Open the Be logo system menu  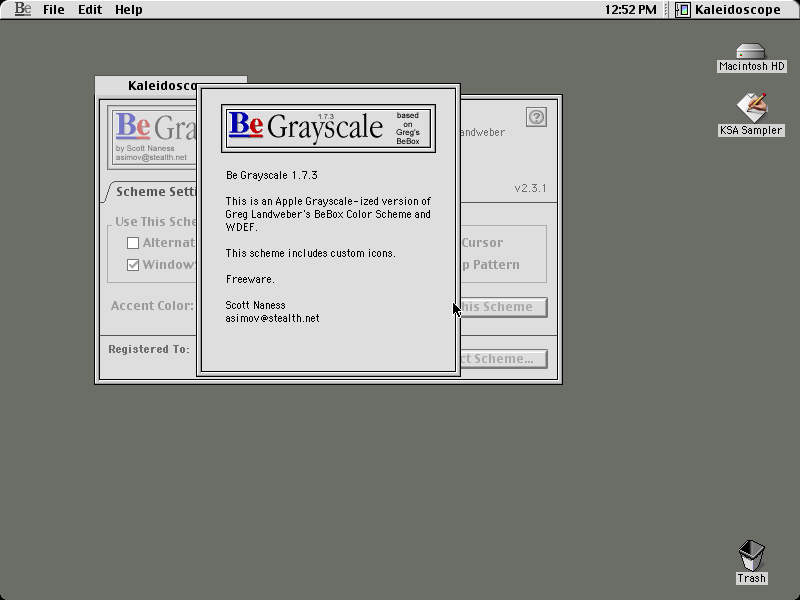point(23,9)
